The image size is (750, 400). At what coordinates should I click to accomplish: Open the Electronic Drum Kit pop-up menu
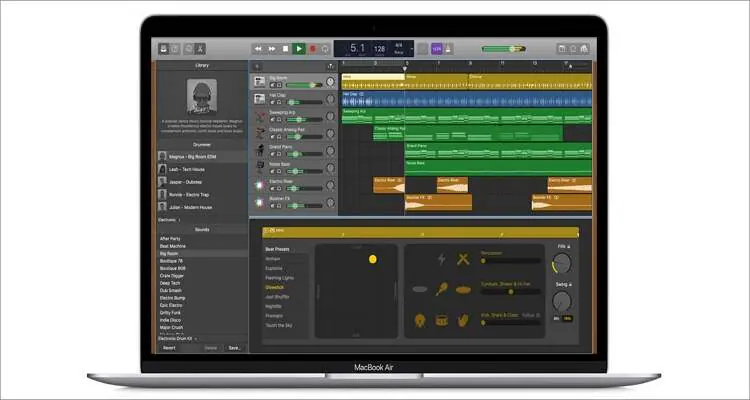(x=178, y=339)
